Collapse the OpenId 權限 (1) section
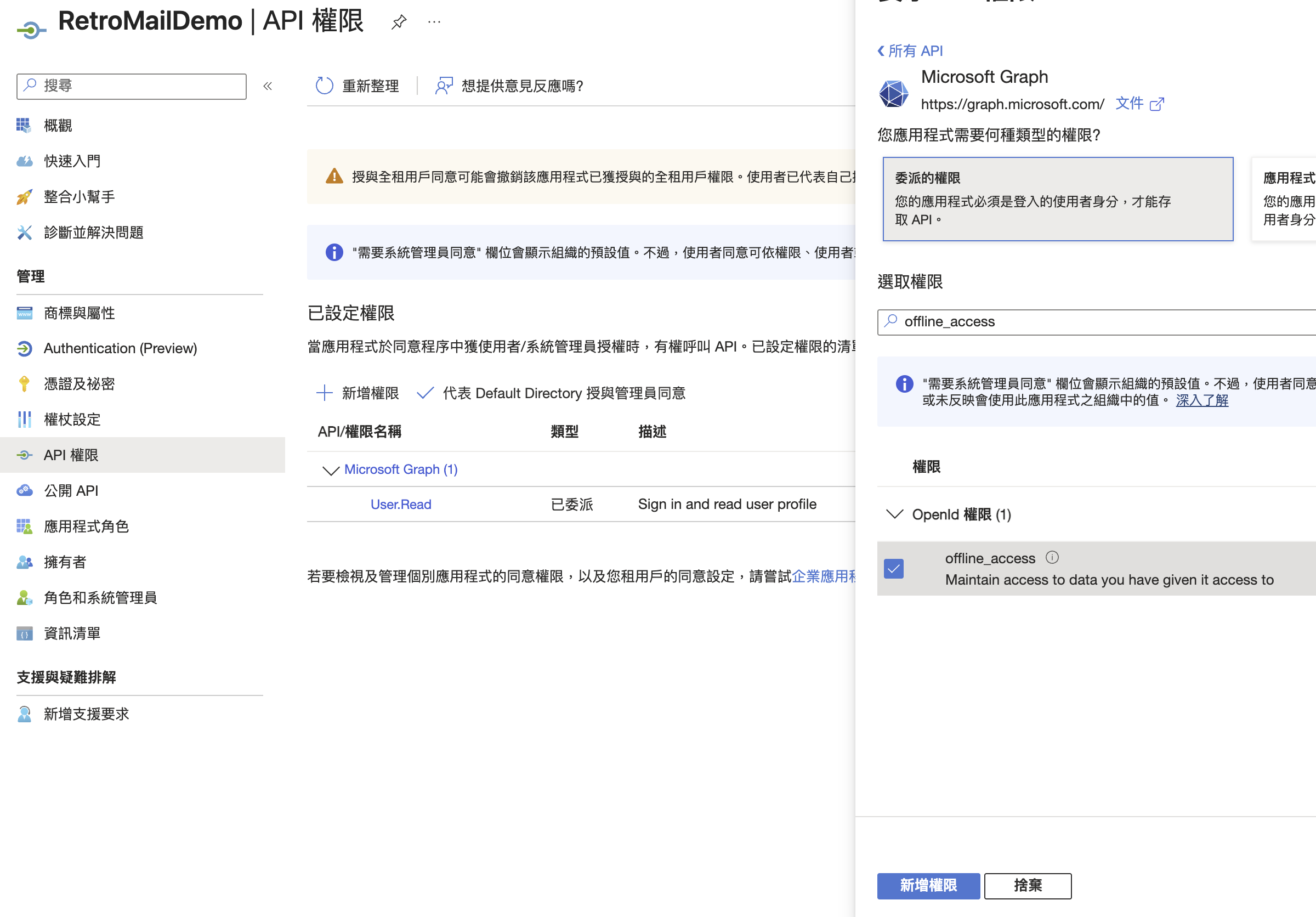The image size is (1316, 917). pyautogui.click(x=894, y=514)
